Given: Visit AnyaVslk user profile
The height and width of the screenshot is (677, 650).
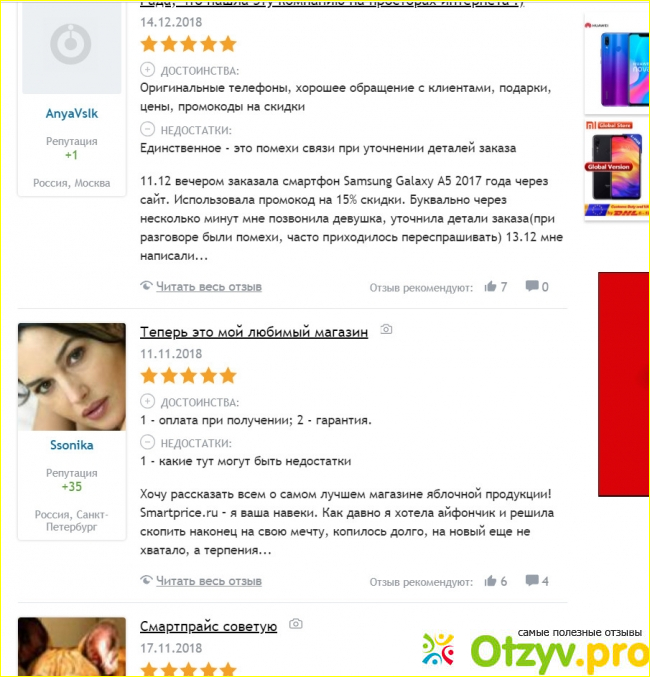Looking at the screenshot, I should [x=72, y=114].
